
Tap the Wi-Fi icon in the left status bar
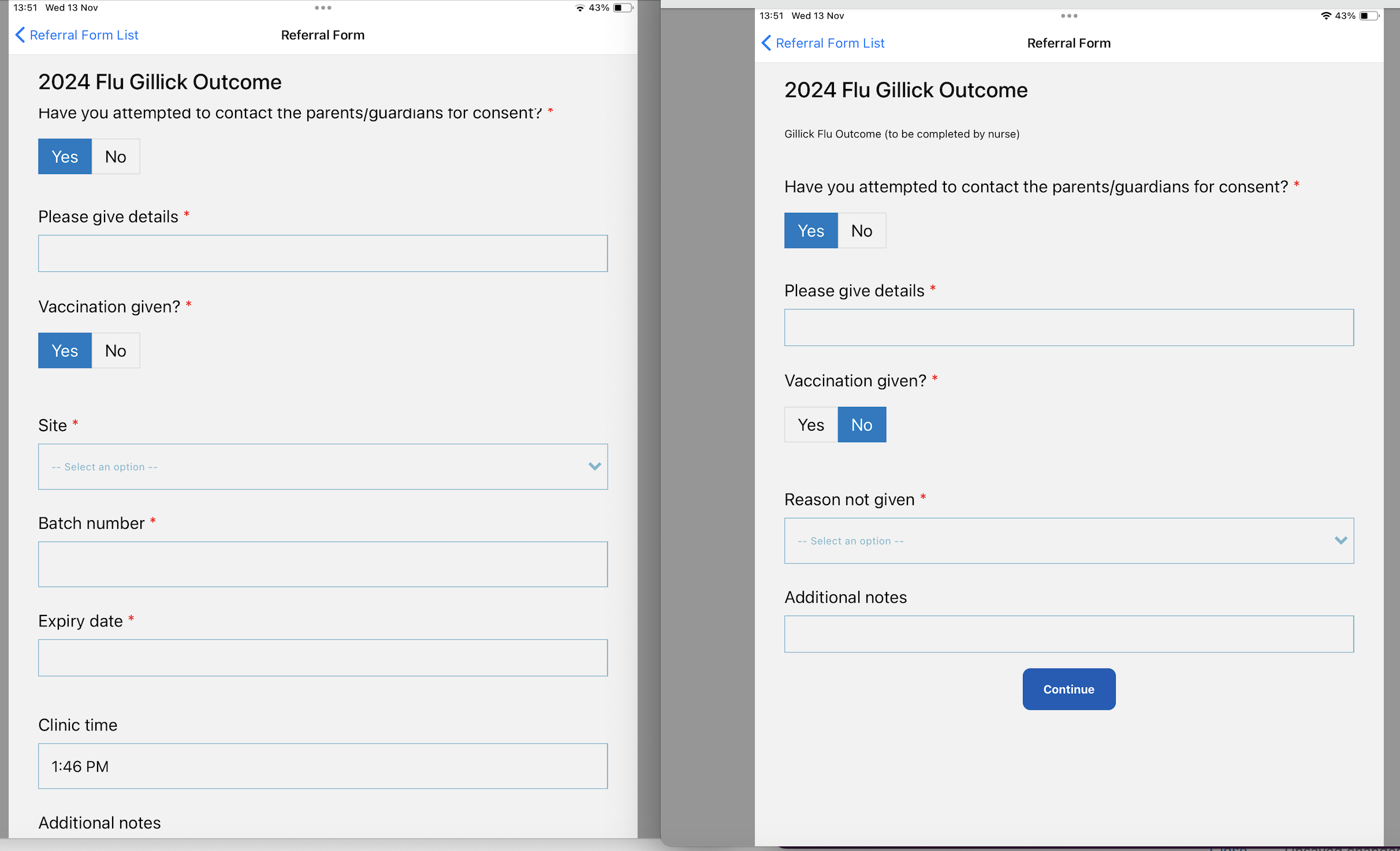[580, 8]
